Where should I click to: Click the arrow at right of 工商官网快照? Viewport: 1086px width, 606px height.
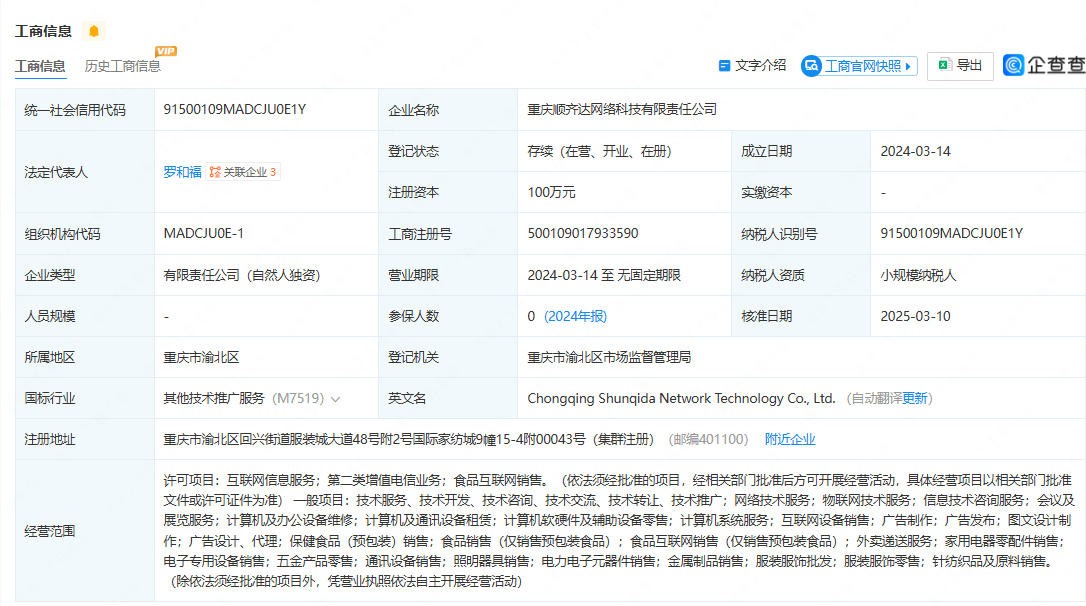(908, 66)
